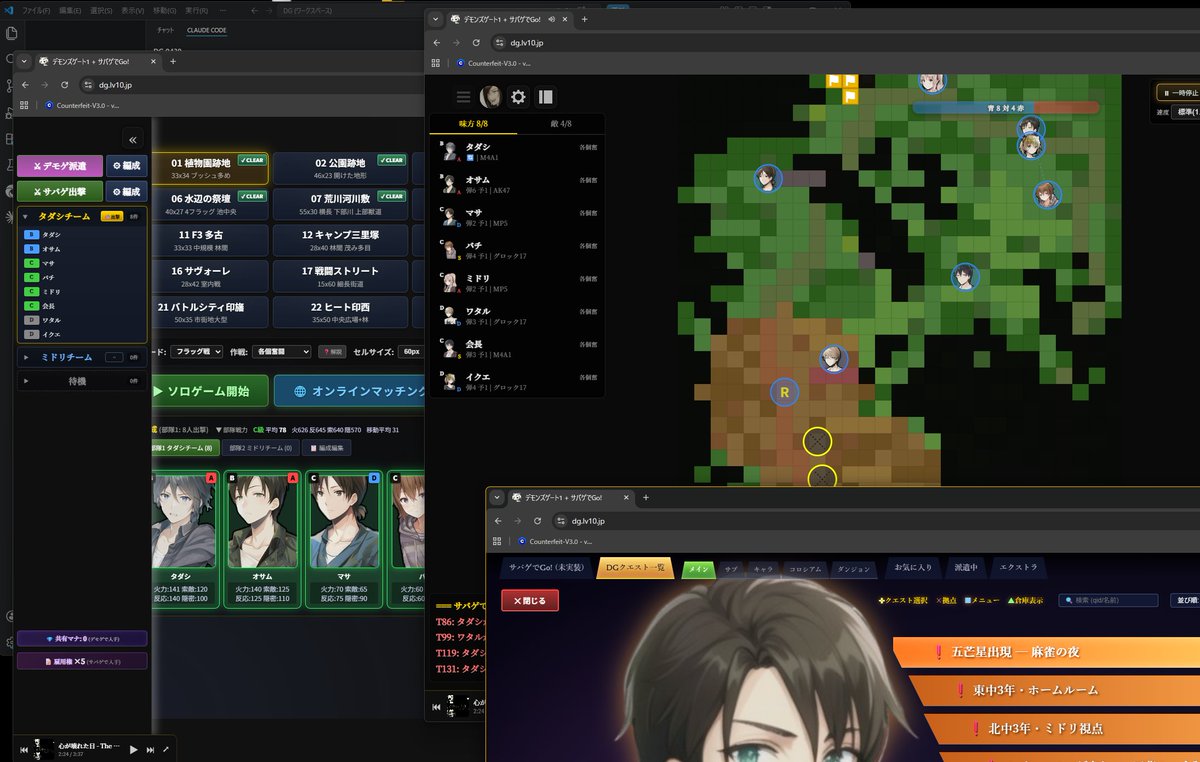The width and height of the screenshot is (1200, 762).
Task: Collapse the left sidebar with double-chevron icon
Action: click(x=133, y=139)
